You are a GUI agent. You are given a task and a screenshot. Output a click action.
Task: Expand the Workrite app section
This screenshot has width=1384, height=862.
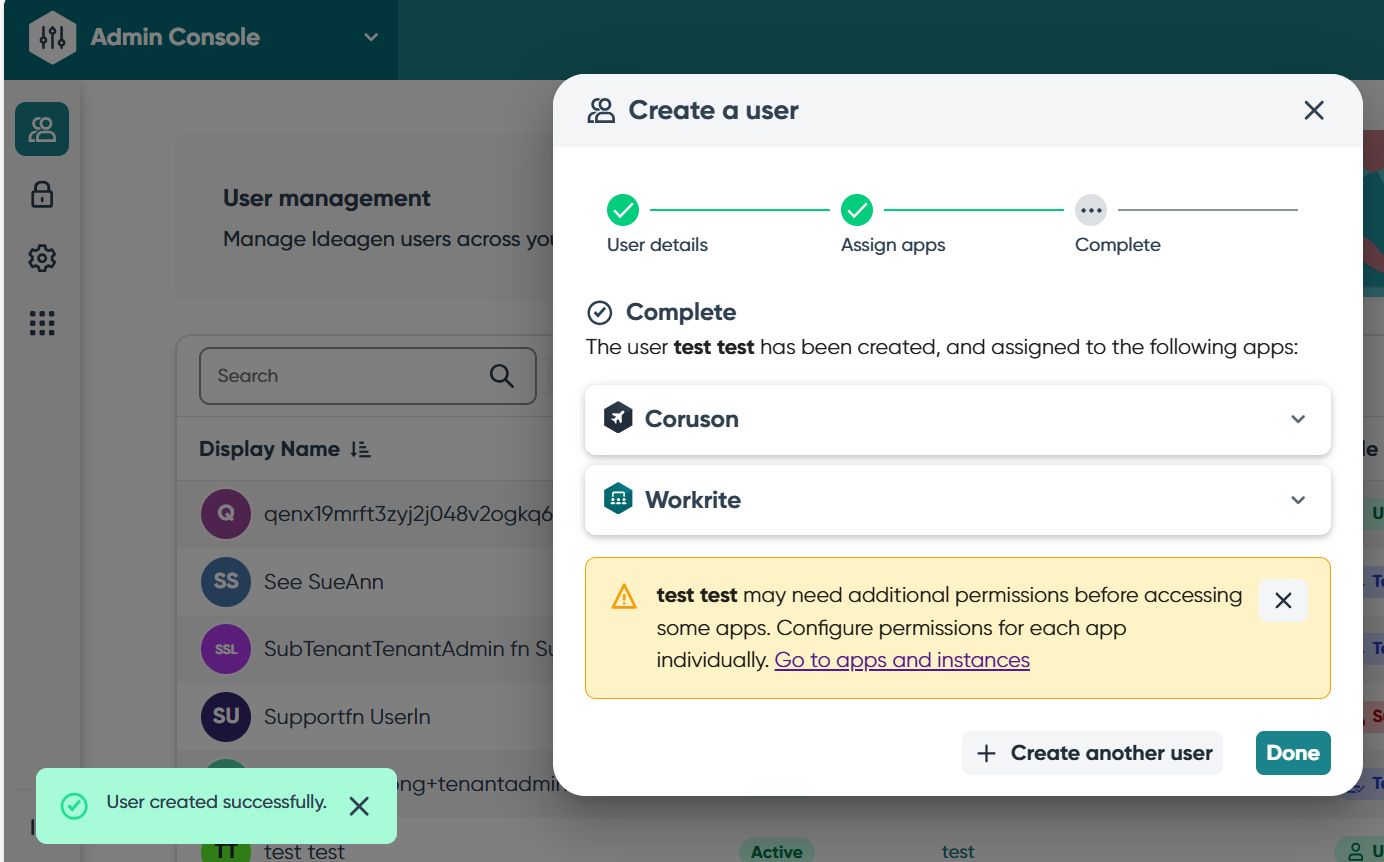click(1298, 500)
